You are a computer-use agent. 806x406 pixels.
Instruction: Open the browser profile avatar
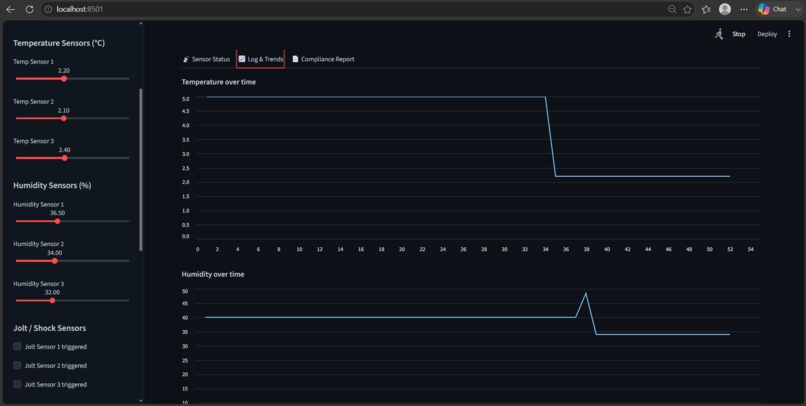(725, 9)
